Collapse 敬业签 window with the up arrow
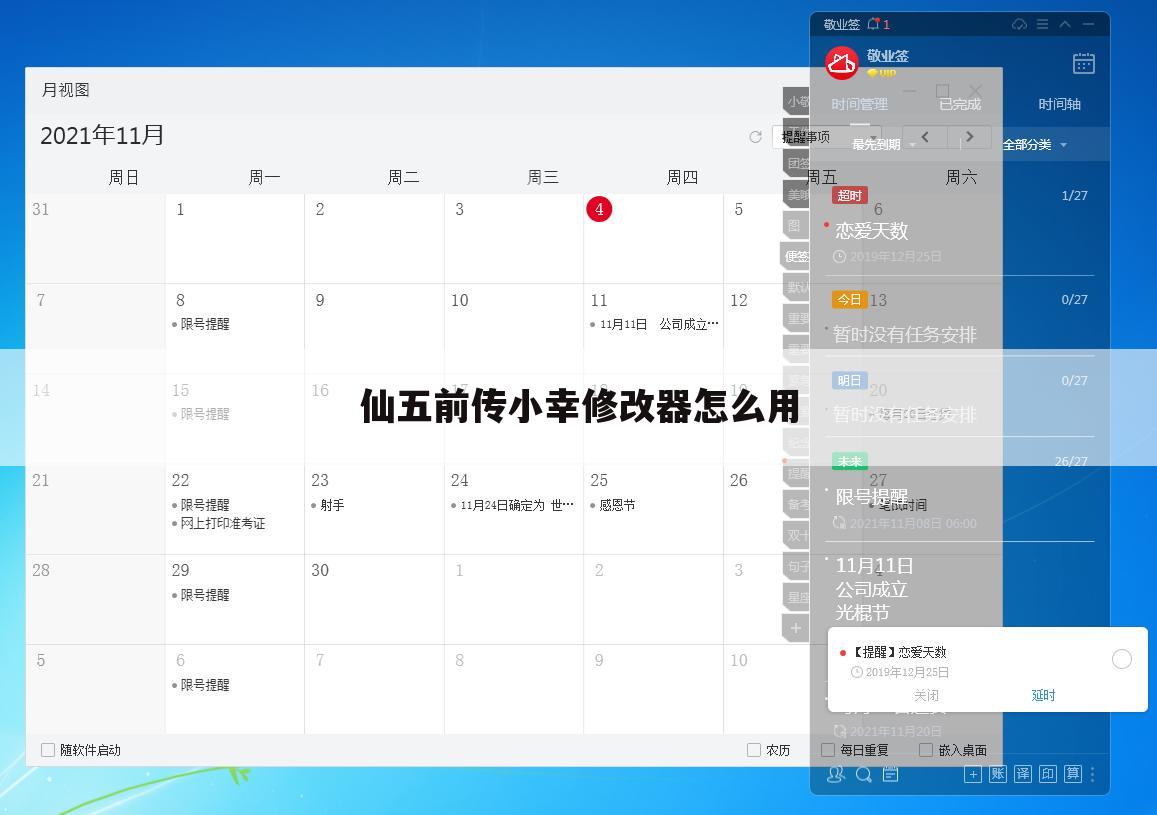 click(x=1065, y=24)
